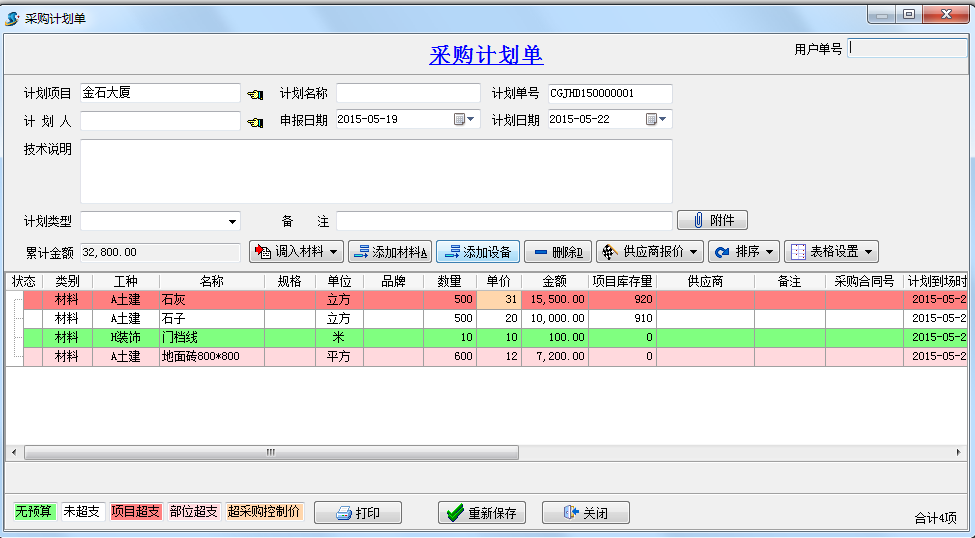Click the 打印 print button
This screenshot has height=538, width=975.
pyautogui.click(x=358, y=513)
